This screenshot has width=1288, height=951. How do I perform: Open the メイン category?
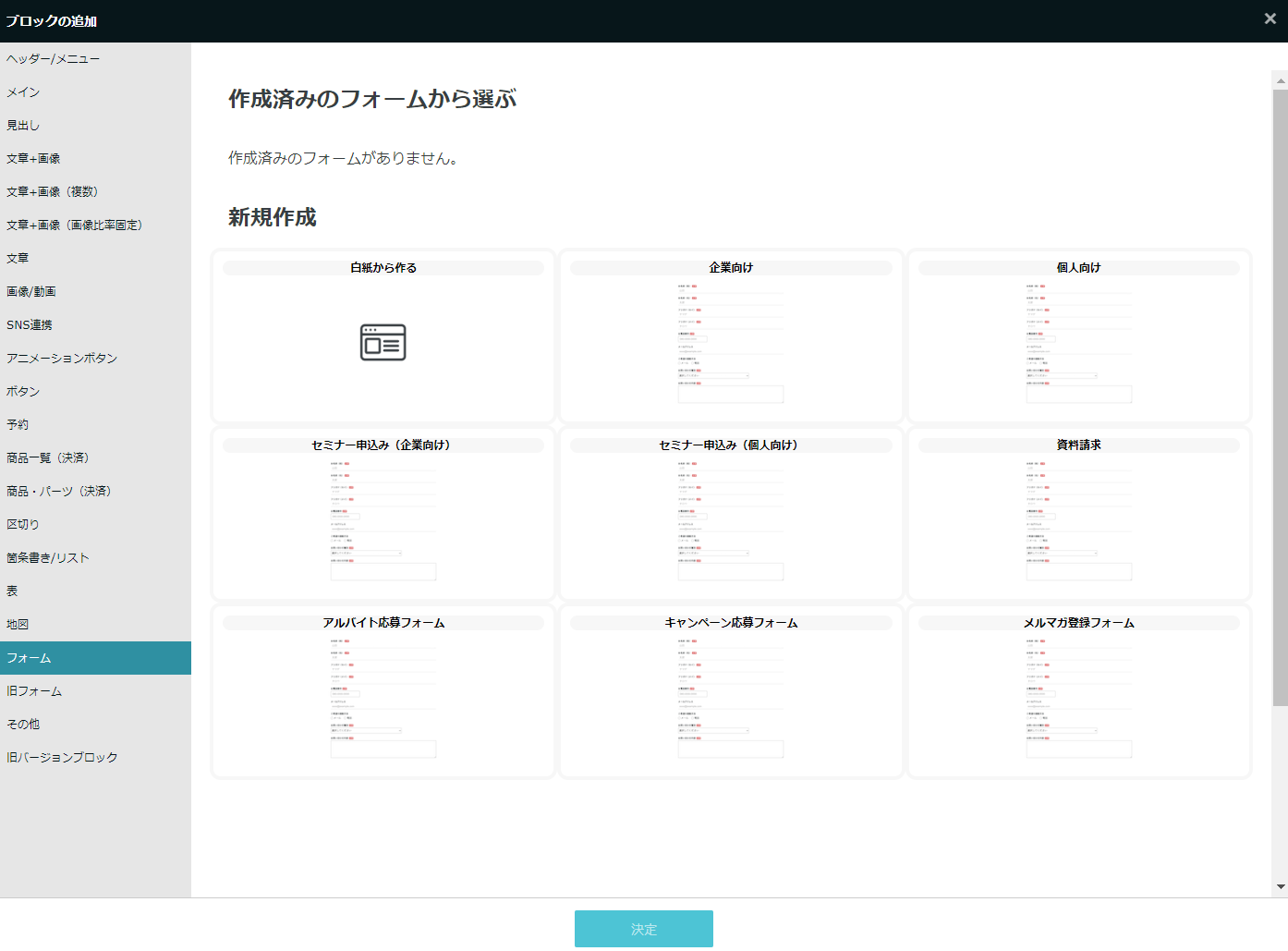click(x=95, y=92)
